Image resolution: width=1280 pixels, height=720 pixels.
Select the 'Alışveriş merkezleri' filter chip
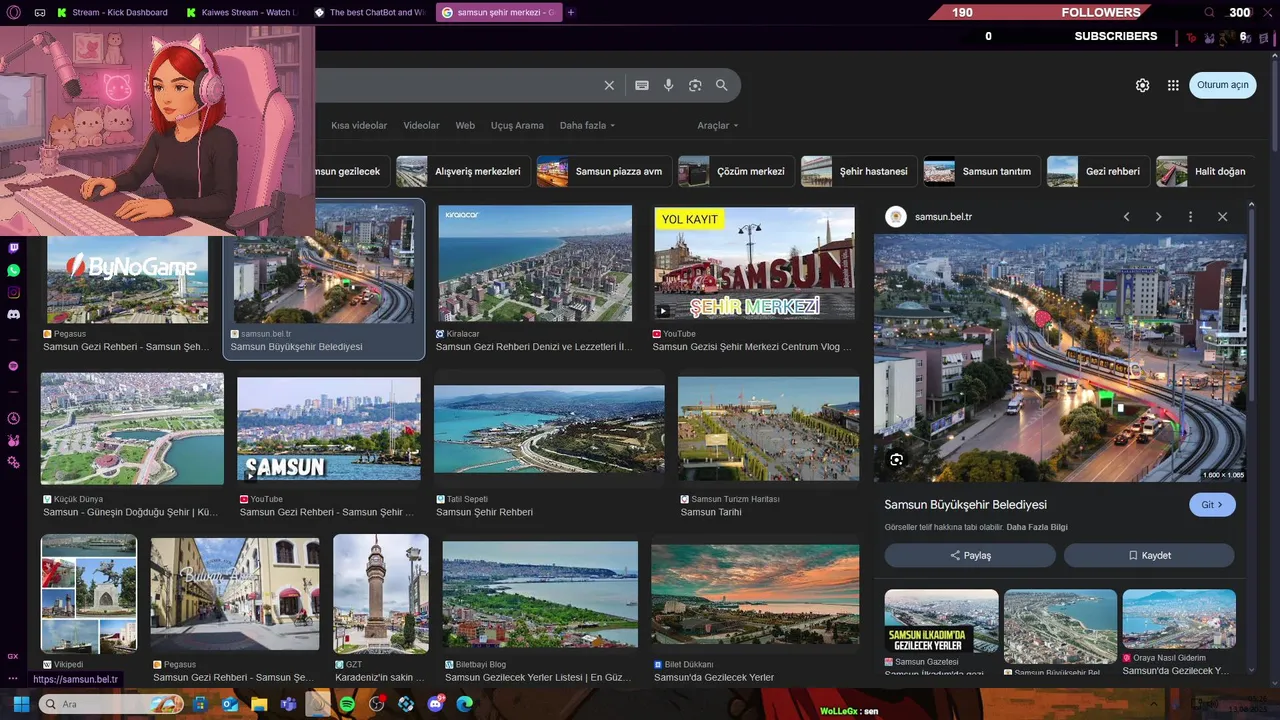[462, 171]
